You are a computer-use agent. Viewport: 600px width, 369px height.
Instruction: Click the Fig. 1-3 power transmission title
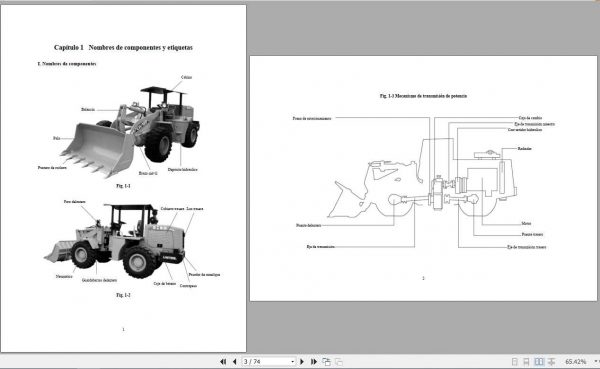point(423,96)
